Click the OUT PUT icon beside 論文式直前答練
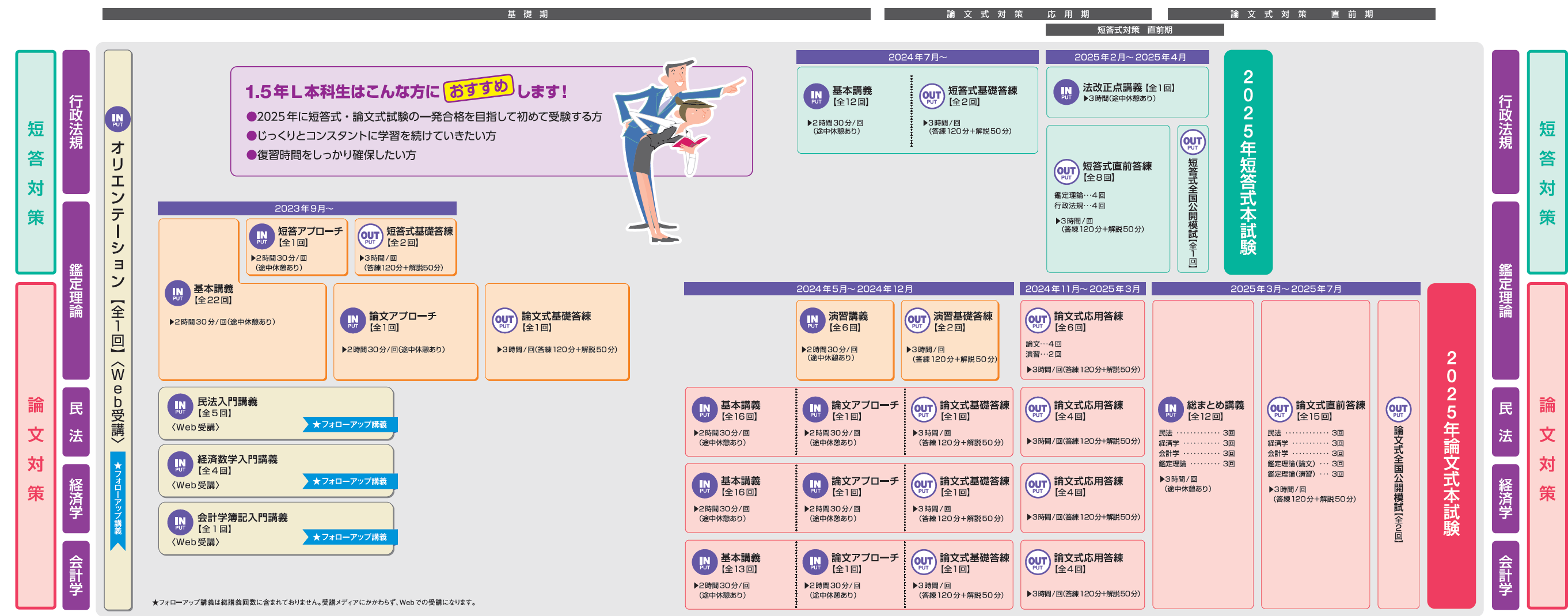Screen dimensions: 1568x616 point(1279,410)
